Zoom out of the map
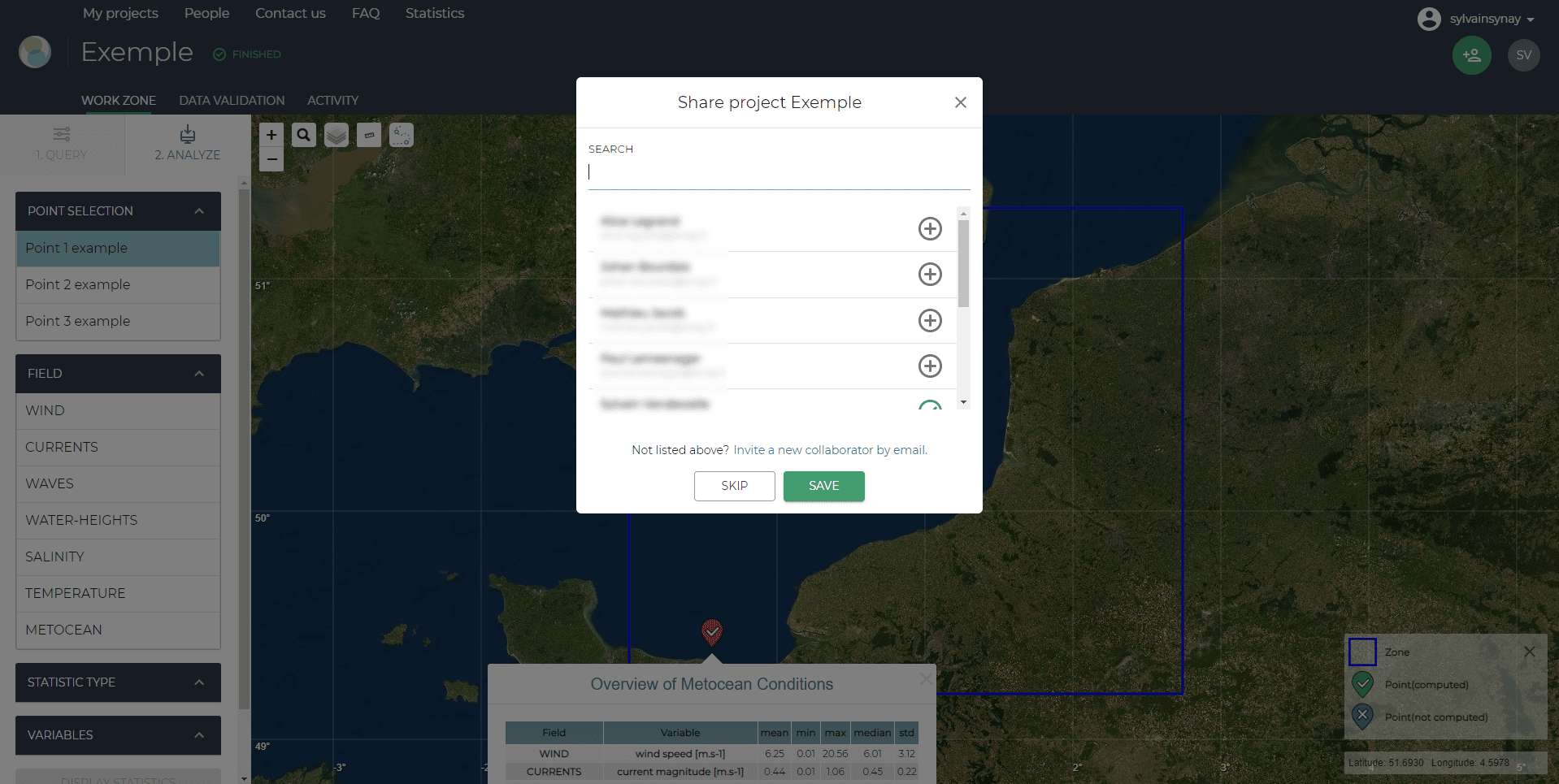This screenshot has width=1559, height=784. pos(271,159)
